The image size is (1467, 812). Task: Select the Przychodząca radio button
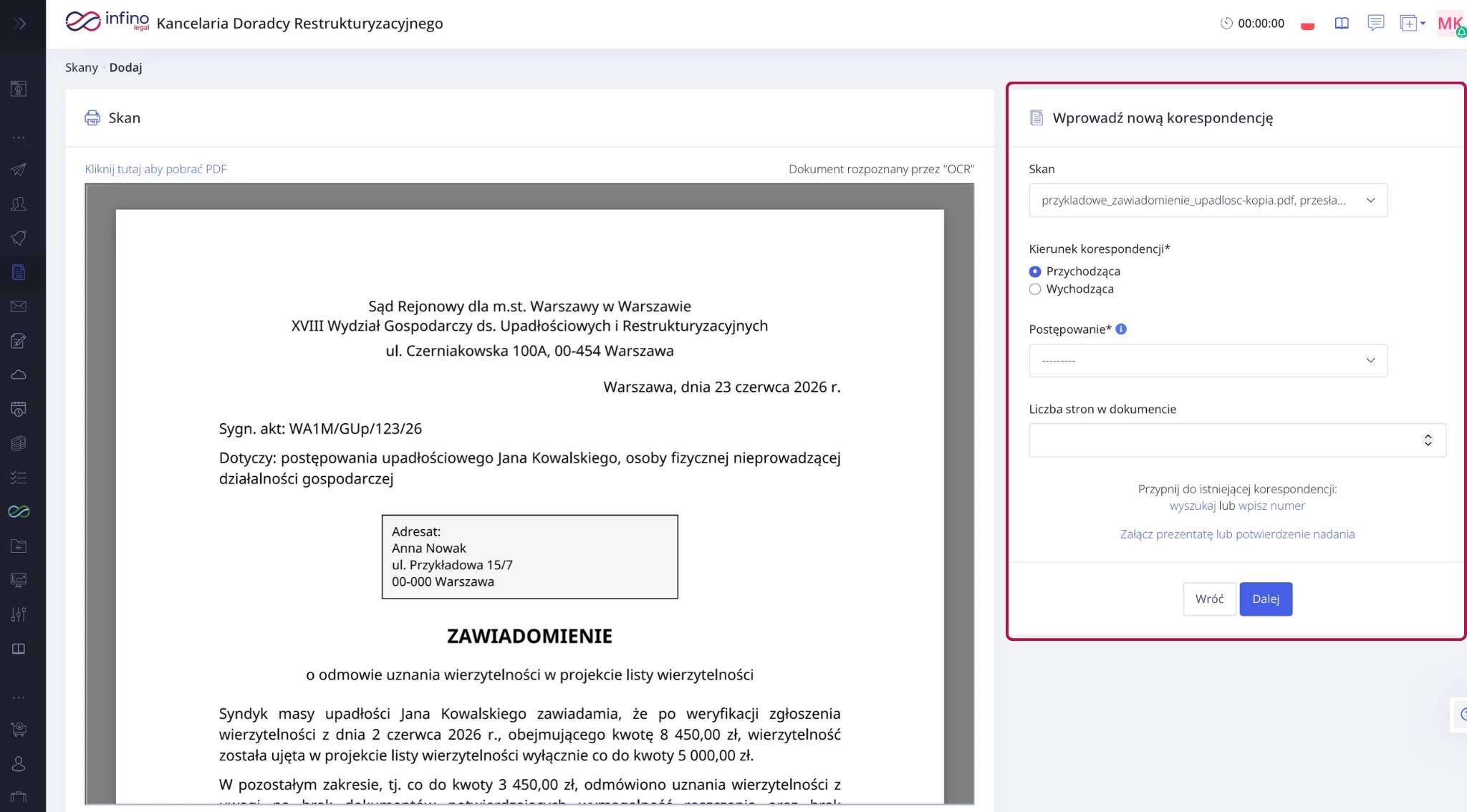(1035, 271)
